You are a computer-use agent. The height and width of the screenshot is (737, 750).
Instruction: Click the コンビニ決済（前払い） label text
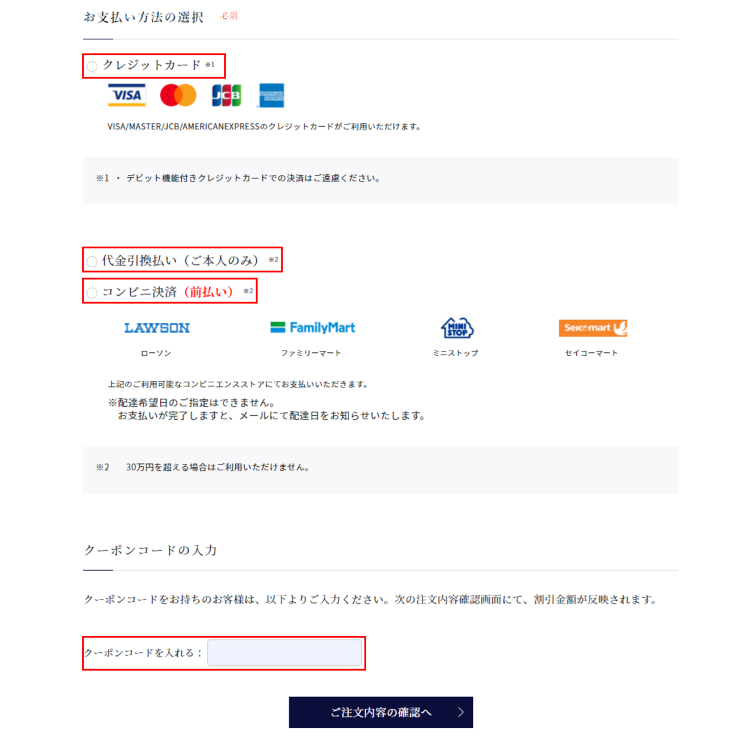[x=168, y=292]
